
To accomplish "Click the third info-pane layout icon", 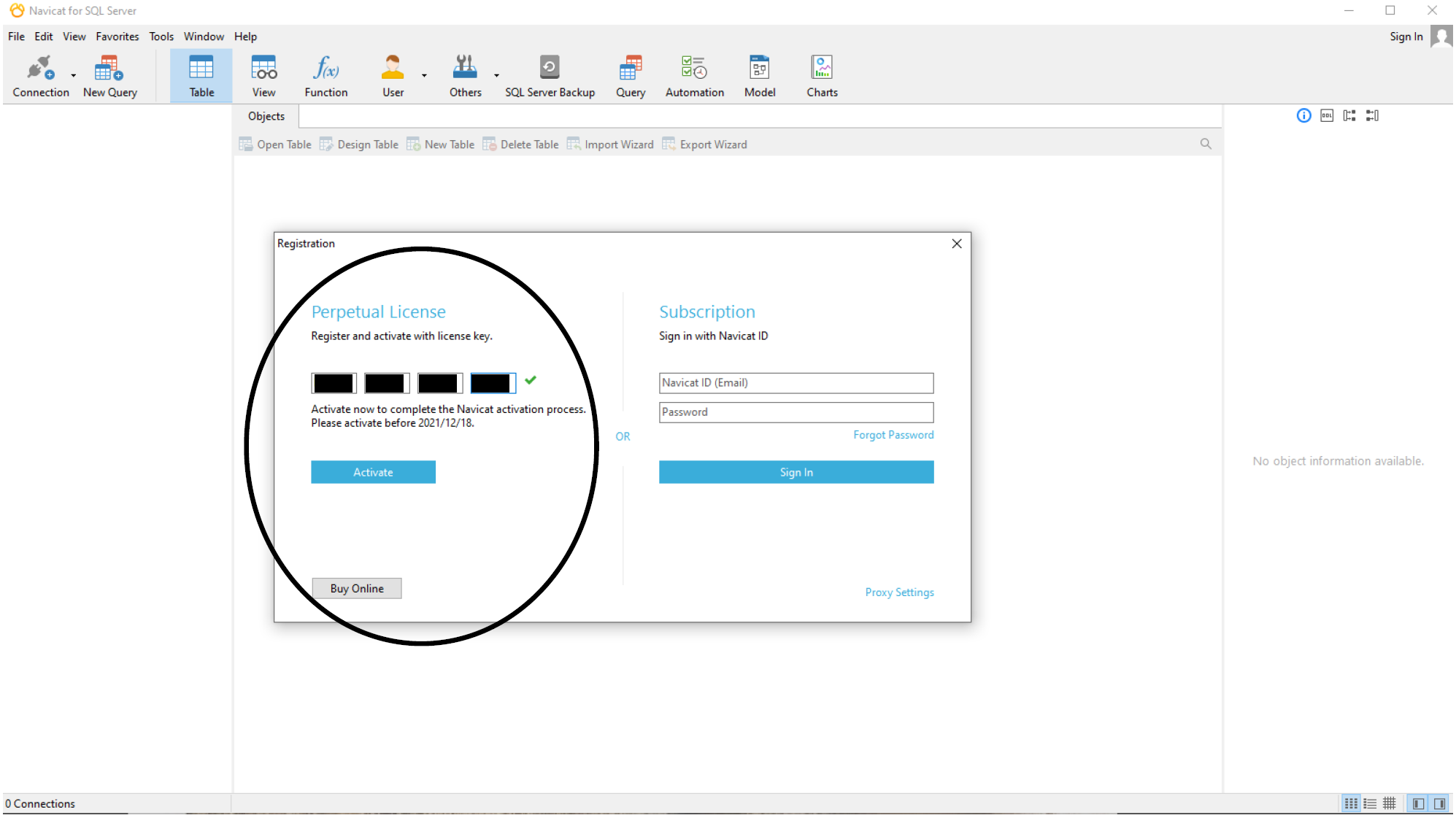I will coord(1349,115).
